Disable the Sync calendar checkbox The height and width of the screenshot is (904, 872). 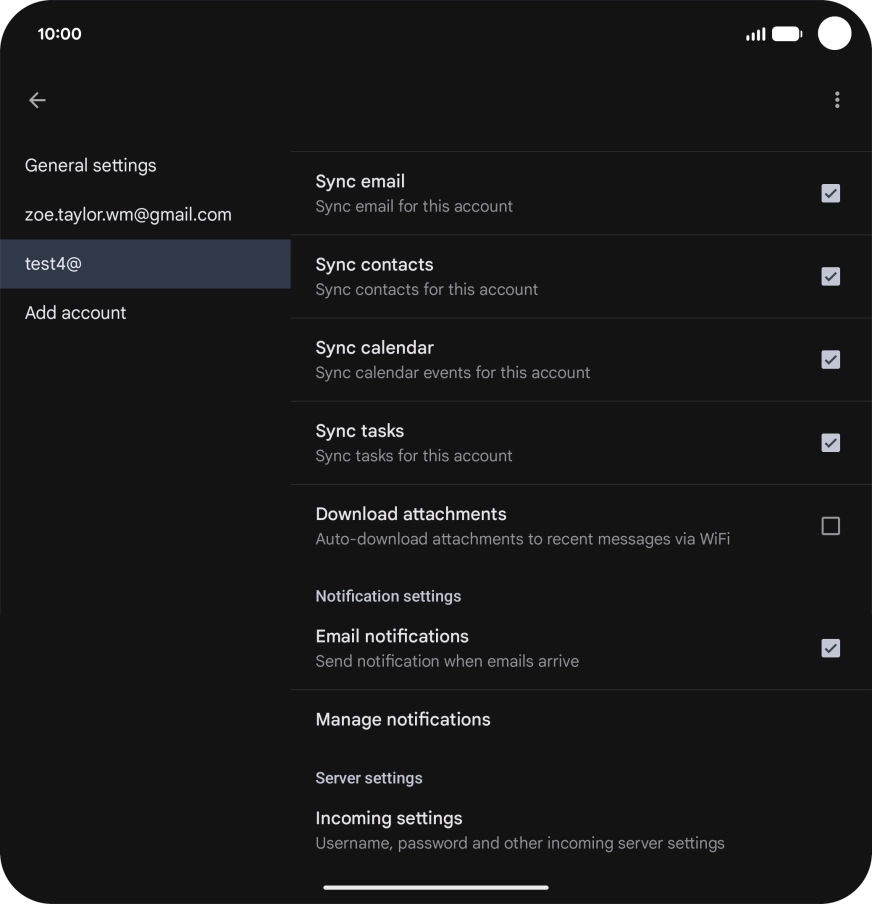pyautogui.click(x=830, y=360)
